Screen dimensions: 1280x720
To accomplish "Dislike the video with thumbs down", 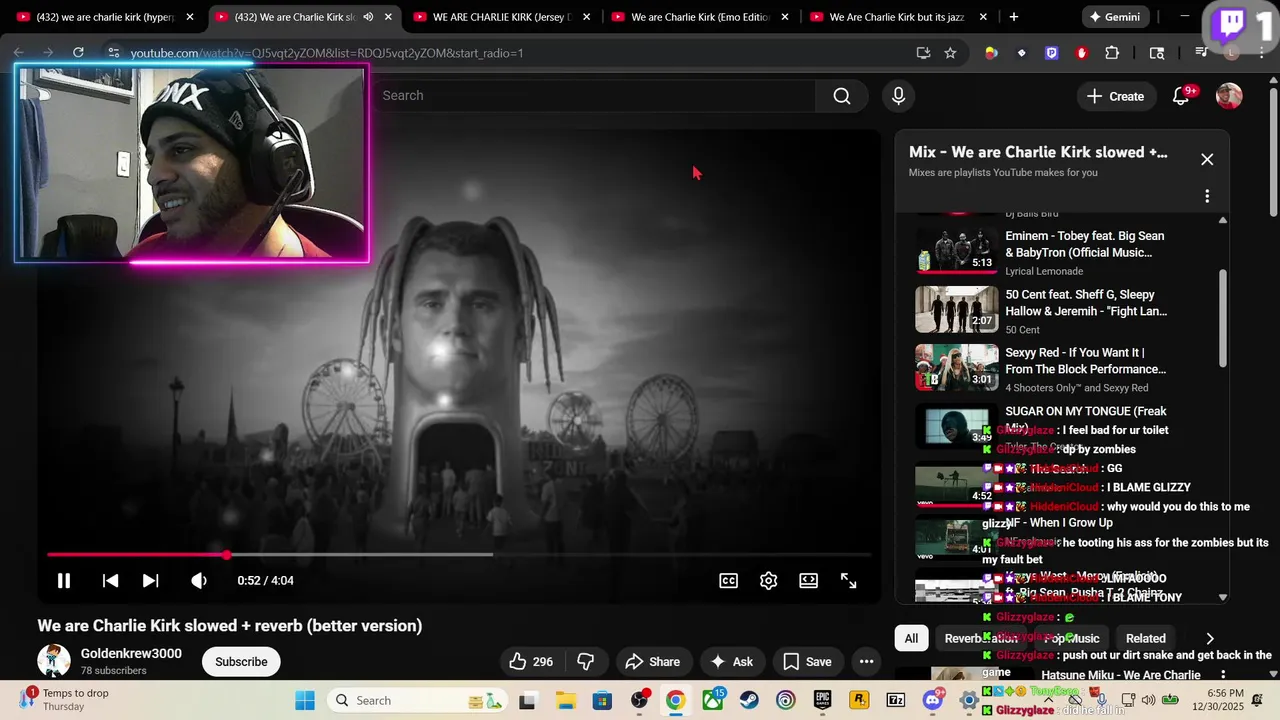I will (586, 661).
